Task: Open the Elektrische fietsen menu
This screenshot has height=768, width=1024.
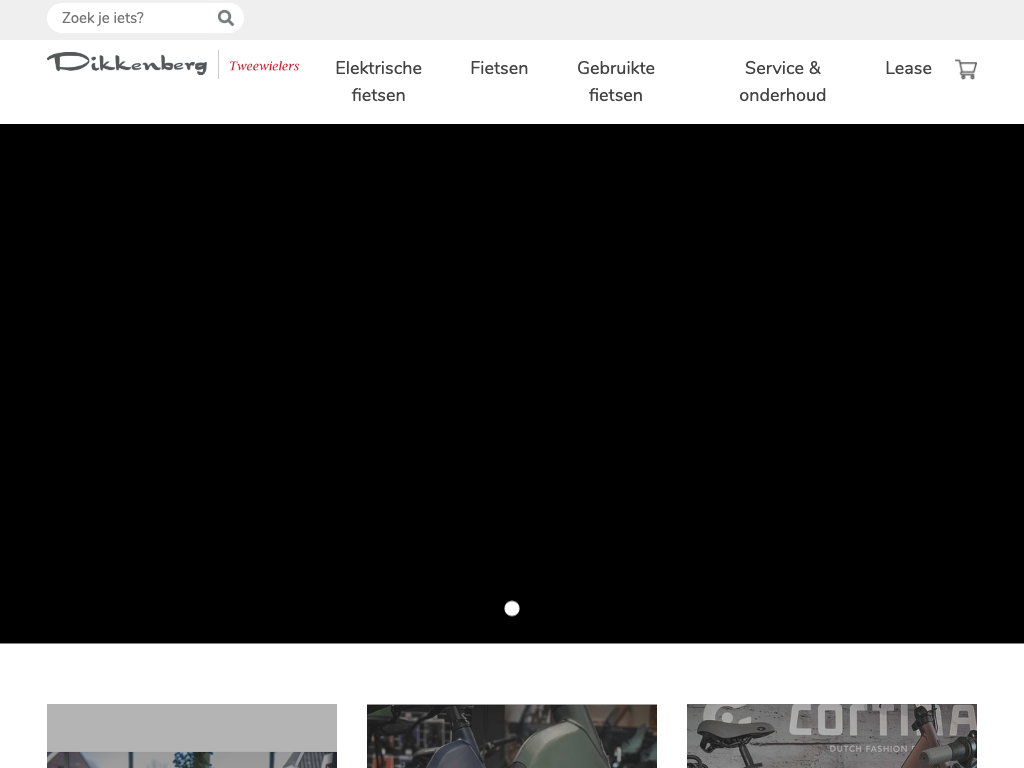Action: (378, 81)
